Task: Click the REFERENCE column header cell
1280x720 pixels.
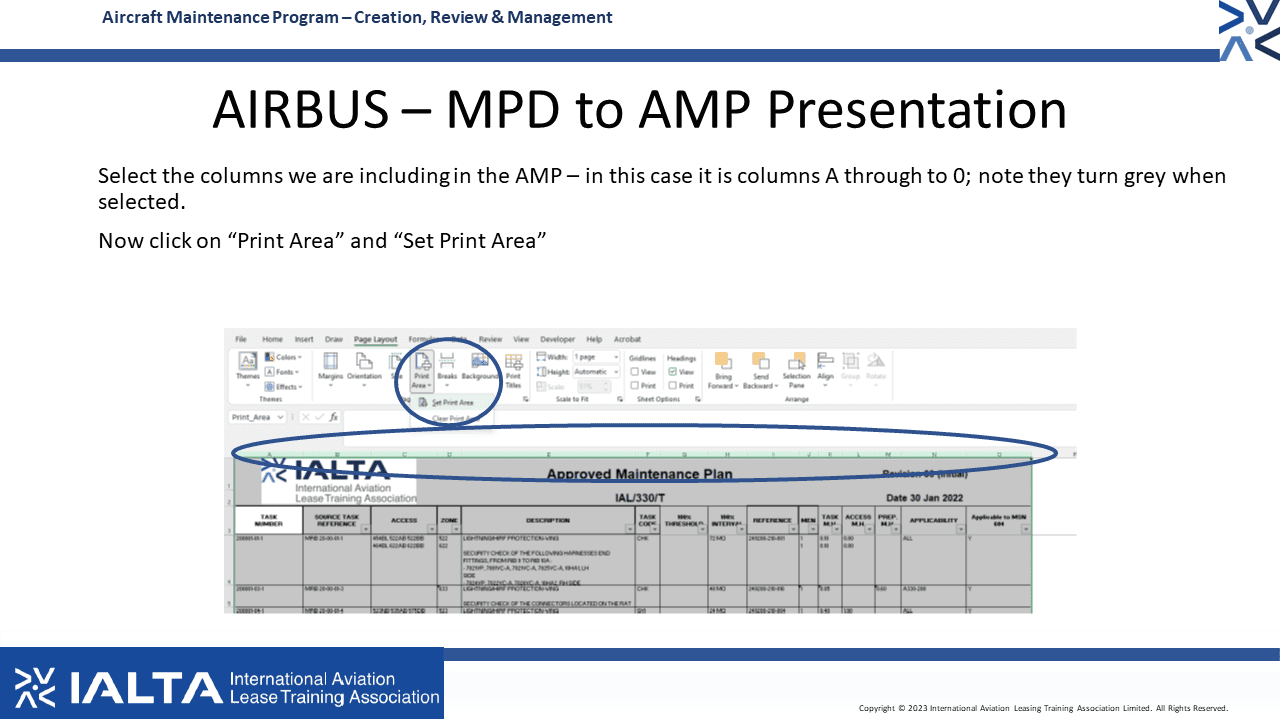Action: (x=771, y=520)
